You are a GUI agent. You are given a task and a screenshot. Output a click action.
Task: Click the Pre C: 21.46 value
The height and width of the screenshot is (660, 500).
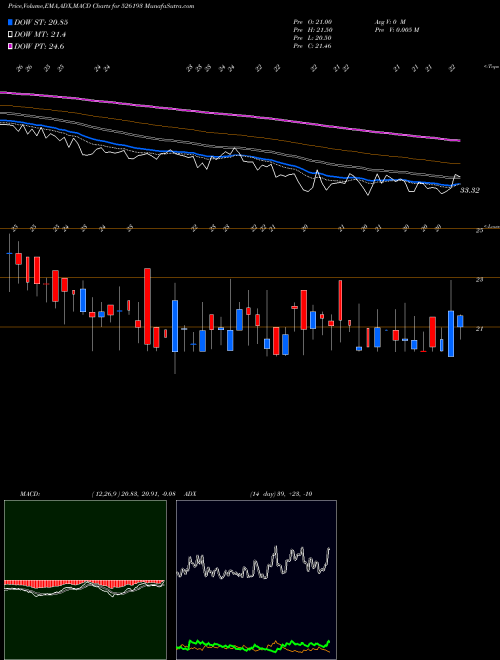point(313,46)
